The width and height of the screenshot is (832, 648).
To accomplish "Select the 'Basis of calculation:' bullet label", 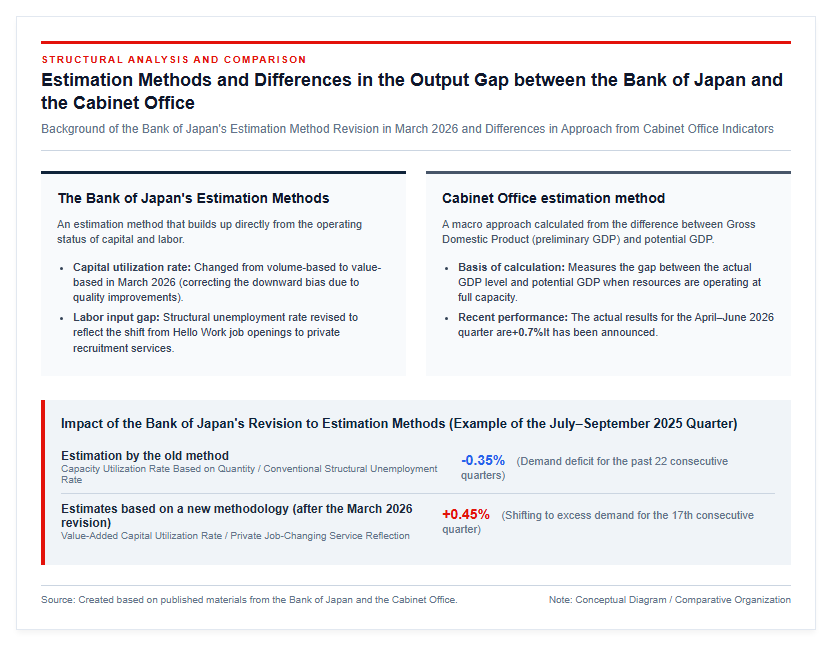I will pos(512,267).
